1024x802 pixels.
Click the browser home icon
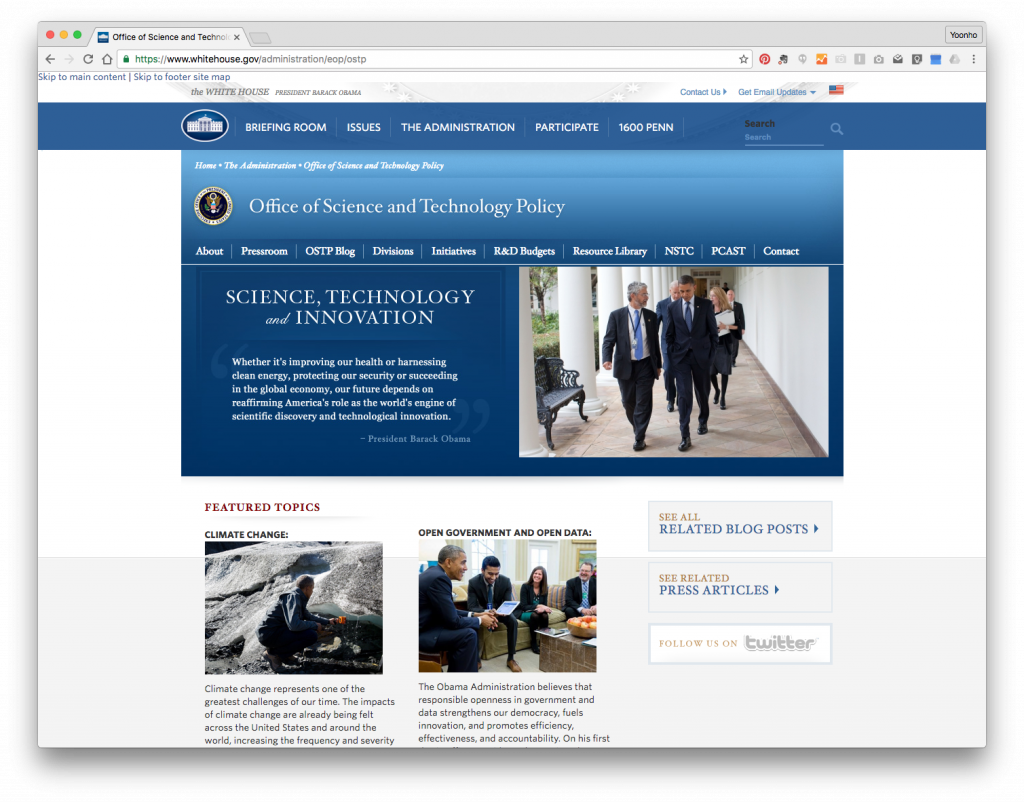[x=107, y=59]
